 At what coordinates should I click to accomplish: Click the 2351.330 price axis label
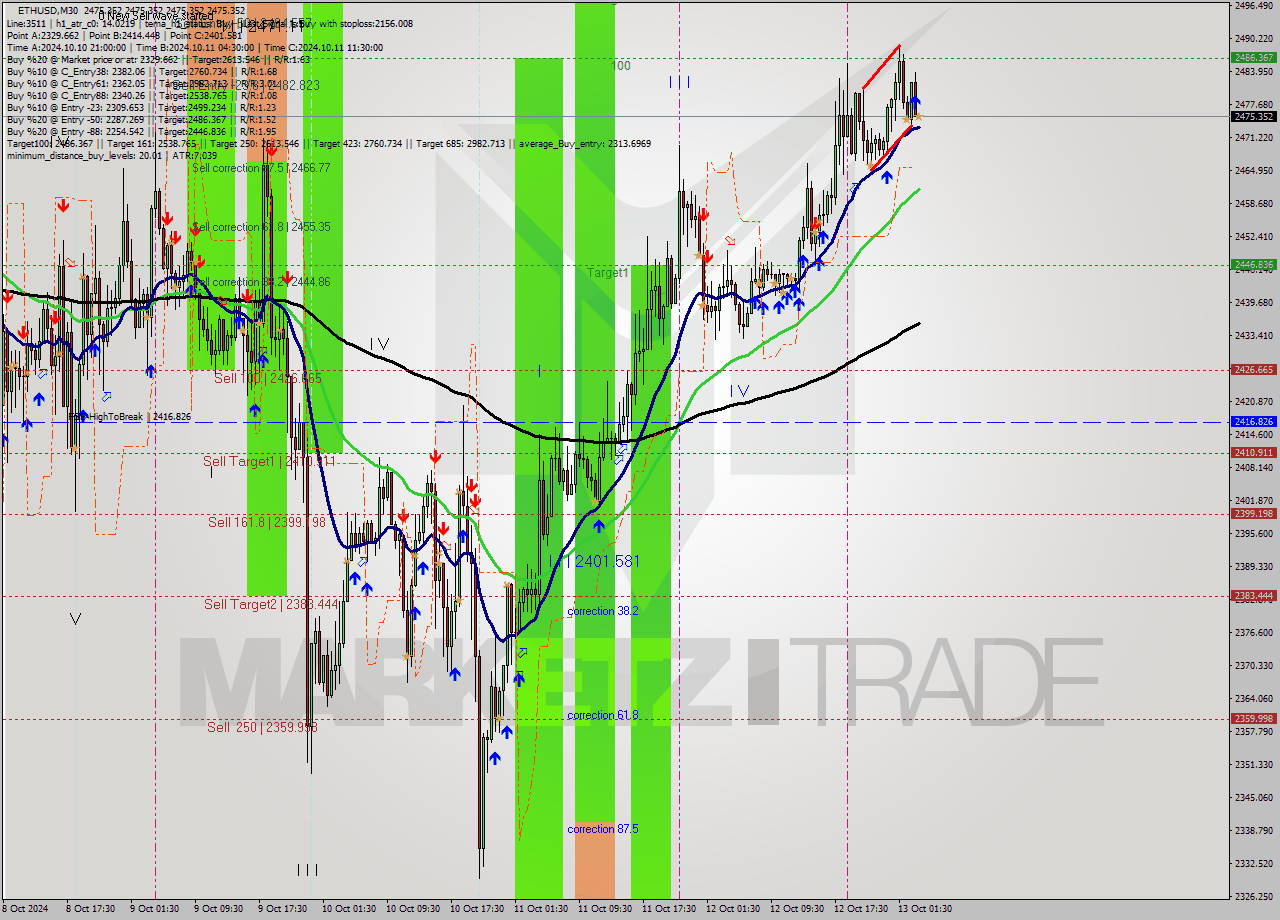pos(1253,765)
